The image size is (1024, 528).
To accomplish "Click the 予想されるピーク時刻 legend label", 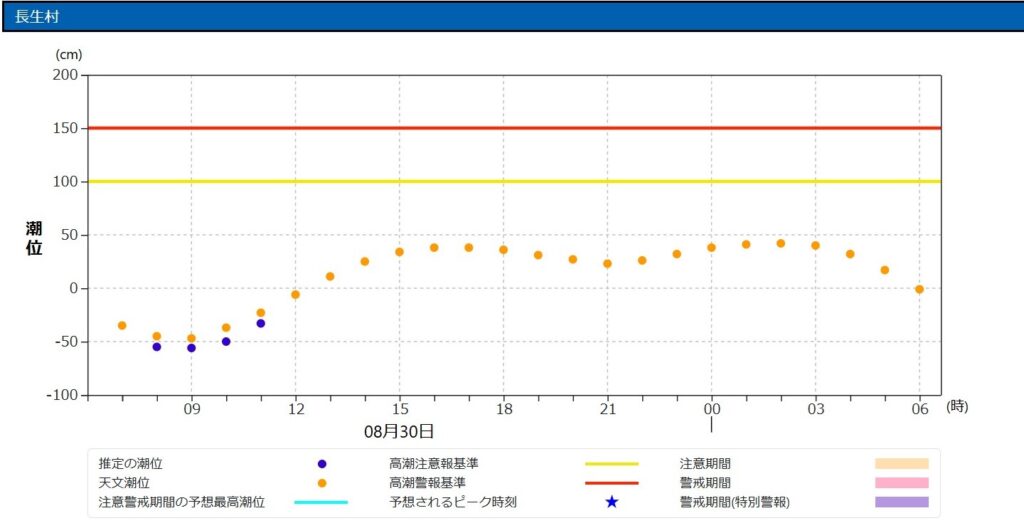I will 453,502.
